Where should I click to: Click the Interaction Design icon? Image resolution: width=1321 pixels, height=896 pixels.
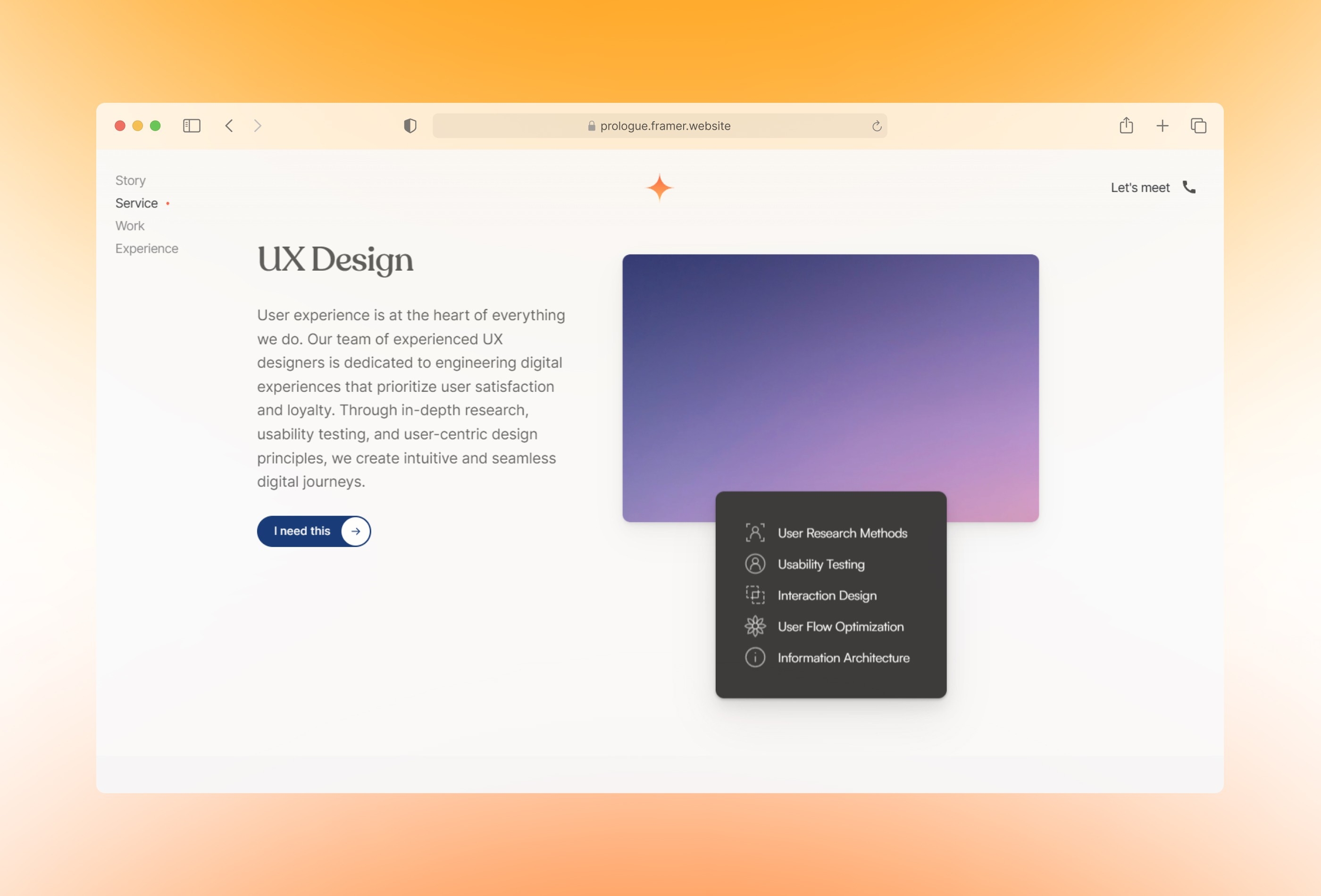[755, 595]
